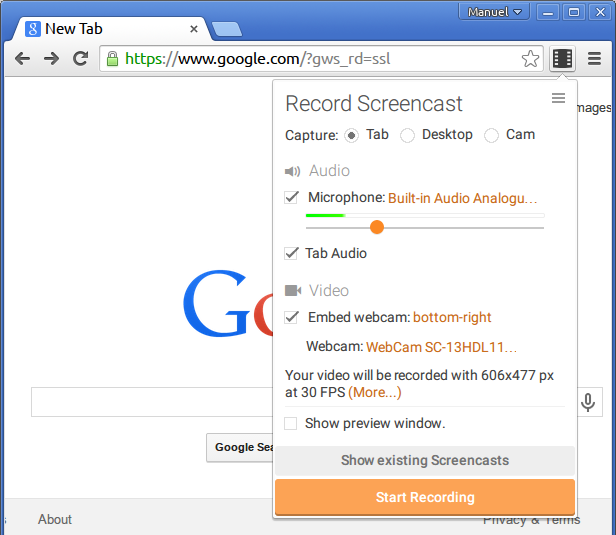
Task: Click the Google logo
Action: click(x=228, y=303)
